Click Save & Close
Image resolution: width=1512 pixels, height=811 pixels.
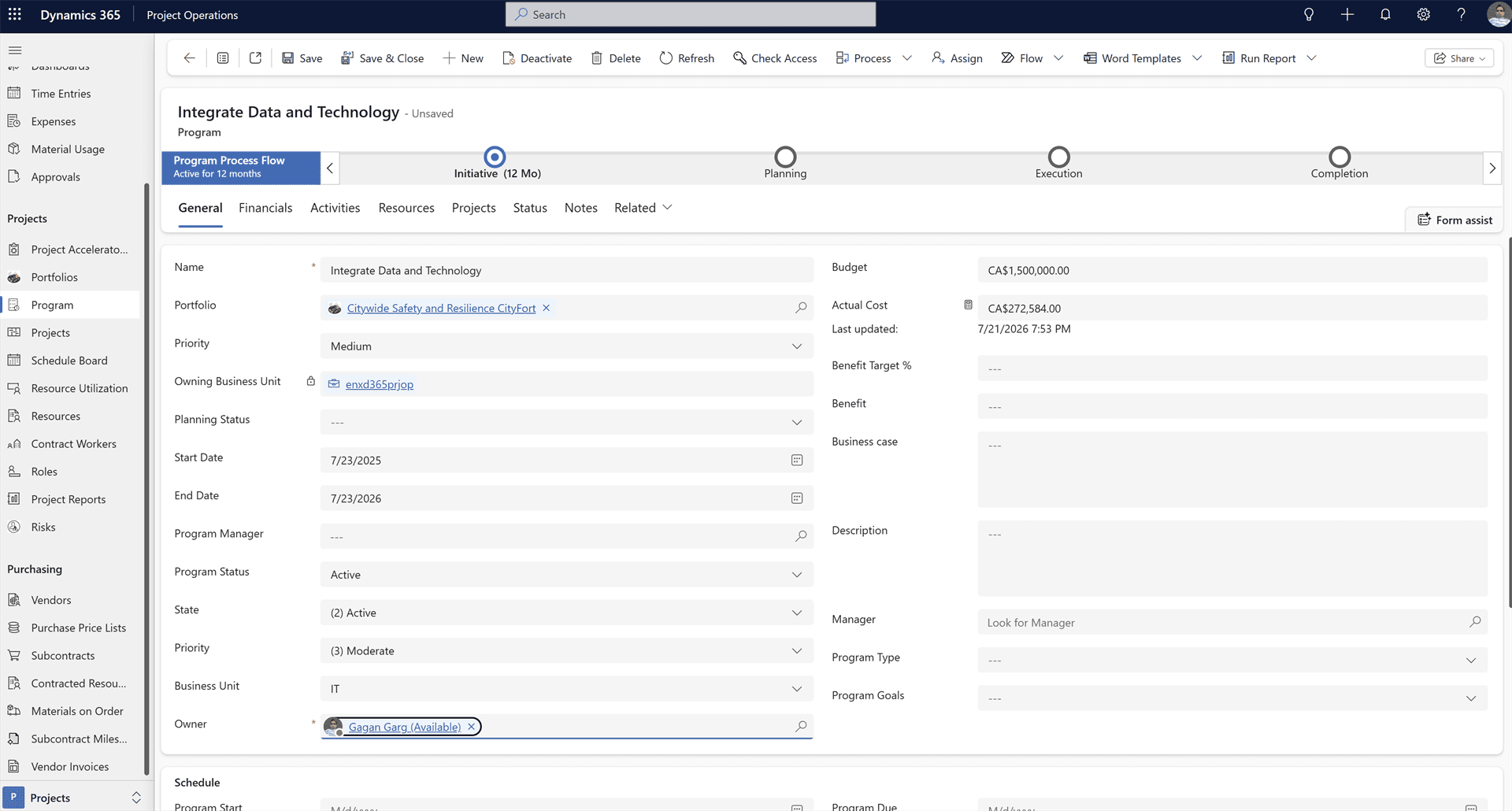(383, 58)
